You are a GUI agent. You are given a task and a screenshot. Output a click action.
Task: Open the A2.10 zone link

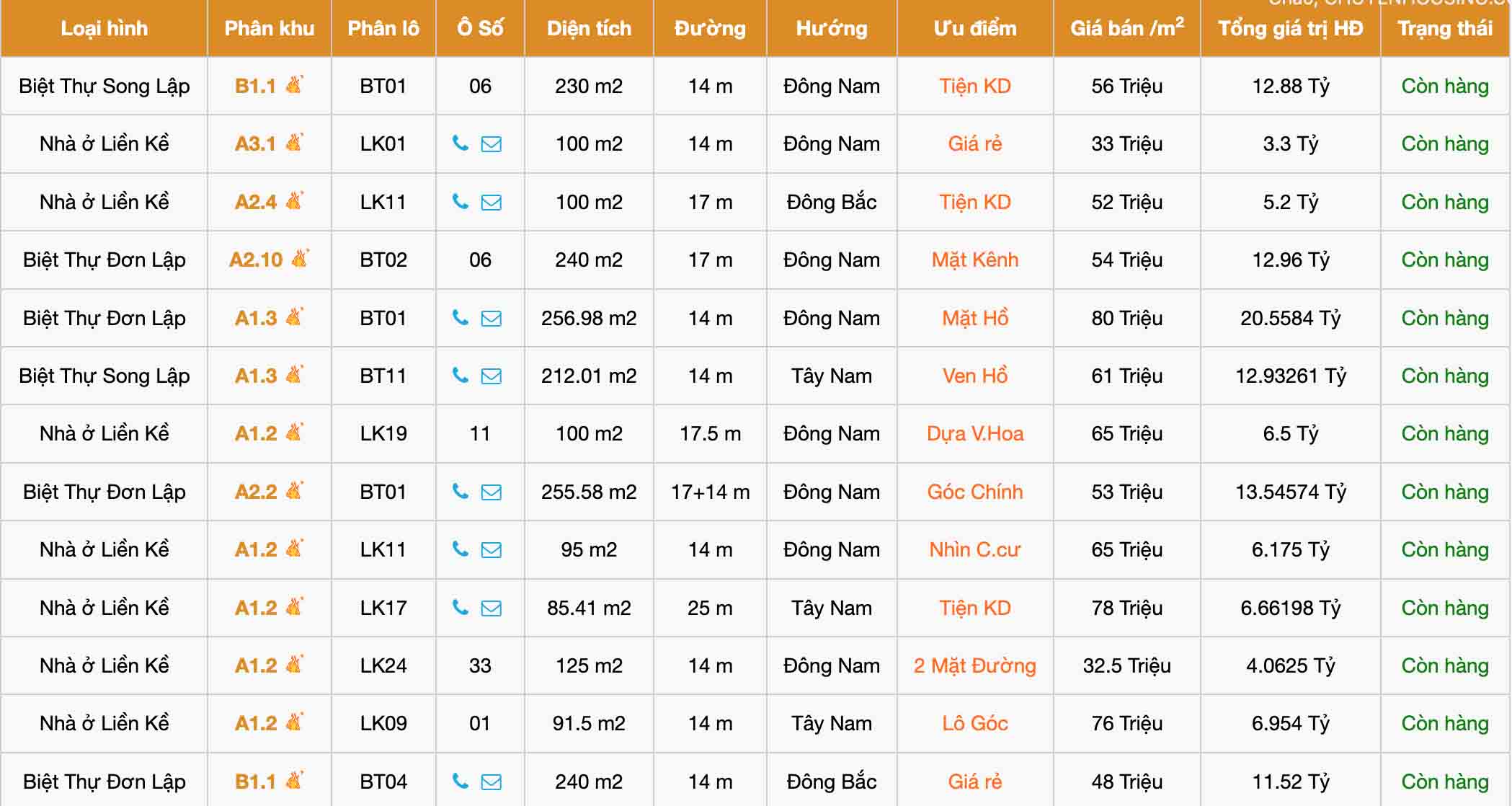coord(256,260)
